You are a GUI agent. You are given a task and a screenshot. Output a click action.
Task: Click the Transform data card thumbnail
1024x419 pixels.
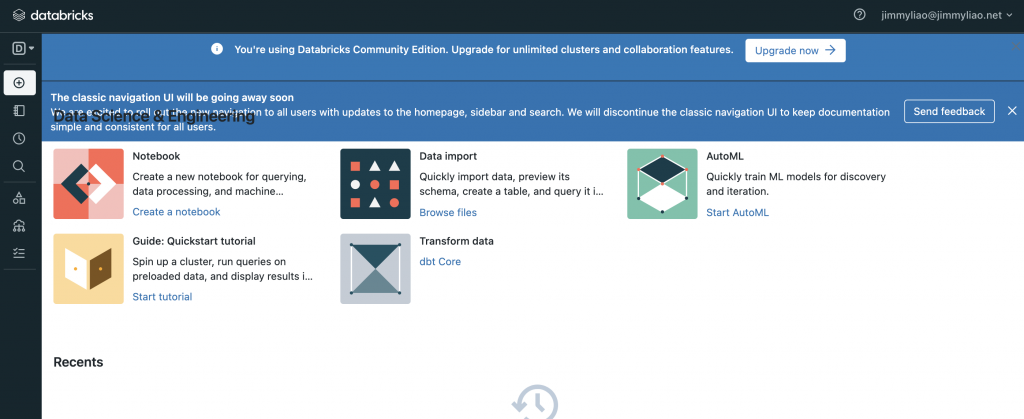(376, 269)
